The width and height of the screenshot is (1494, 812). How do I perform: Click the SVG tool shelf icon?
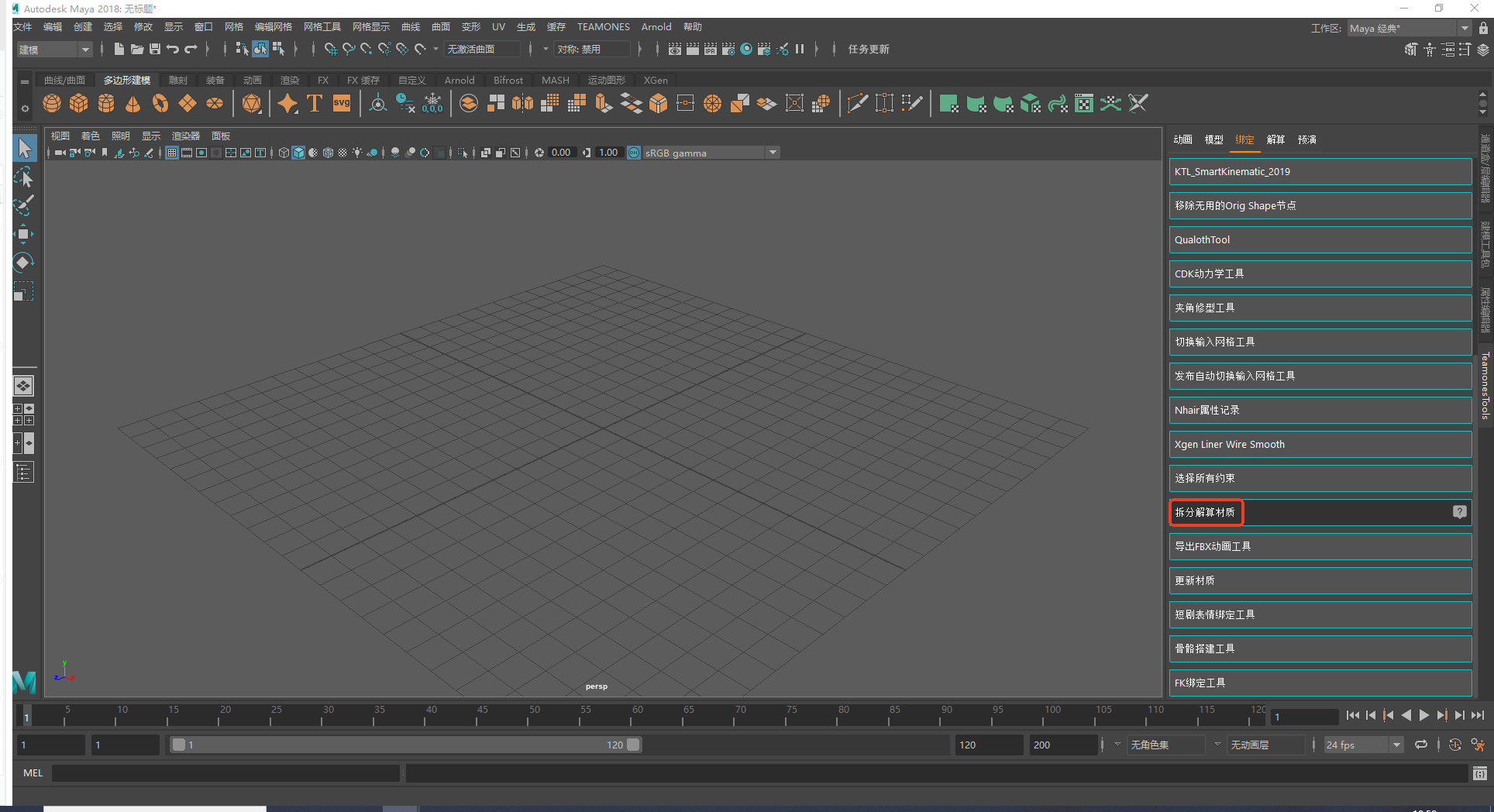[342, 103]
